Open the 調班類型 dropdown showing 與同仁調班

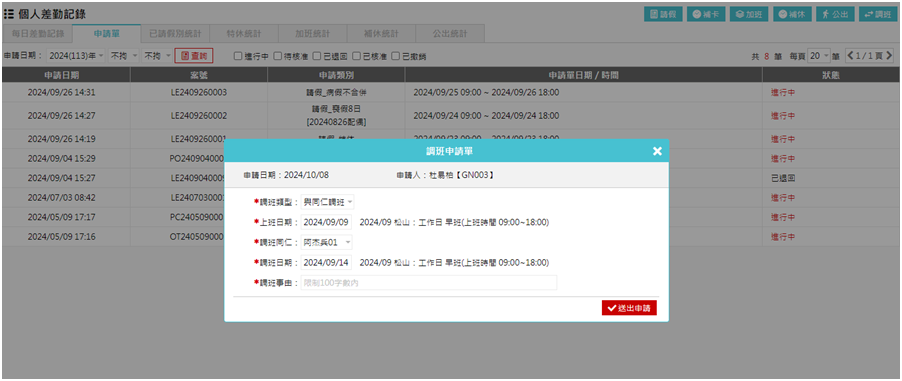328,202
